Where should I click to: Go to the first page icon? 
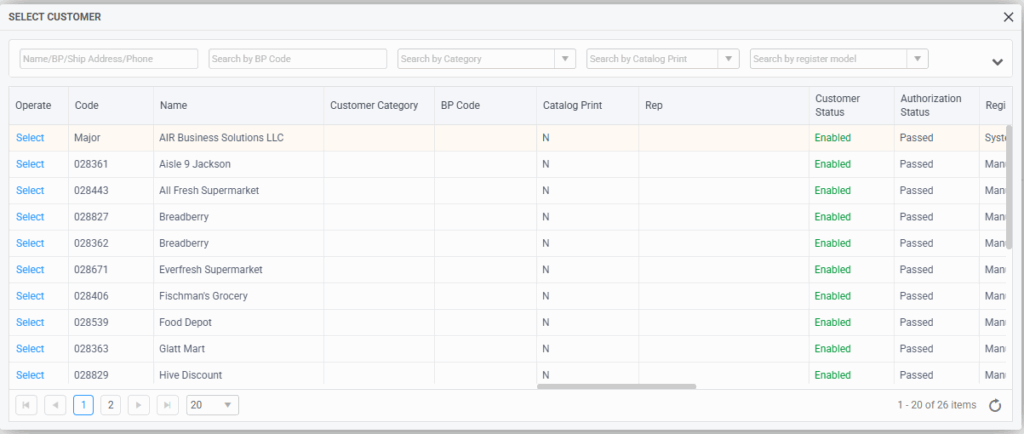(x=27, y=405)
